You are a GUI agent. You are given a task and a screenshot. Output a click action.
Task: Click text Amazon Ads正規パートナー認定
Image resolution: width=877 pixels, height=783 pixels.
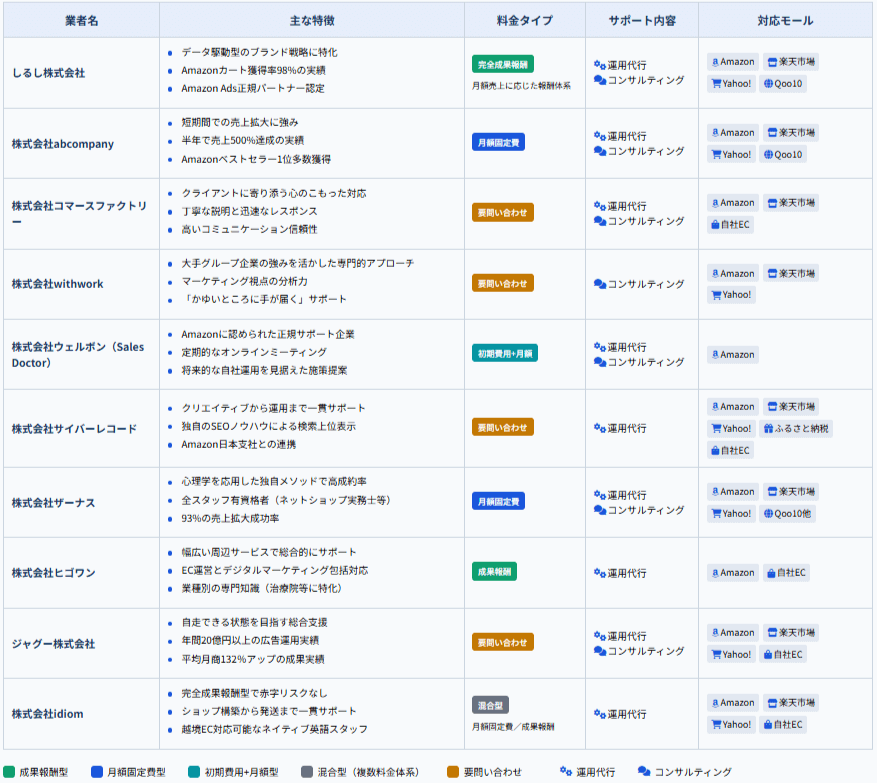253,88
